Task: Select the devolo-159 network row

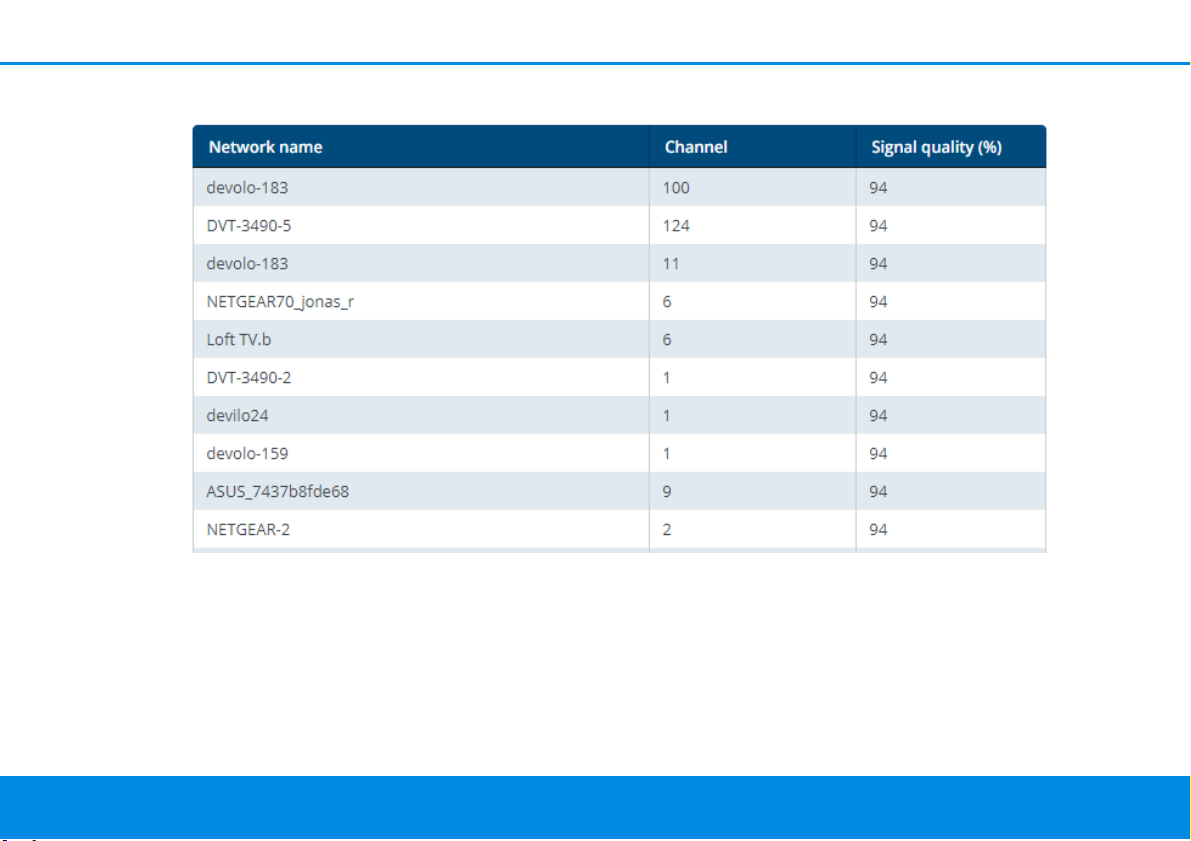Action: (x=619, y=454)
